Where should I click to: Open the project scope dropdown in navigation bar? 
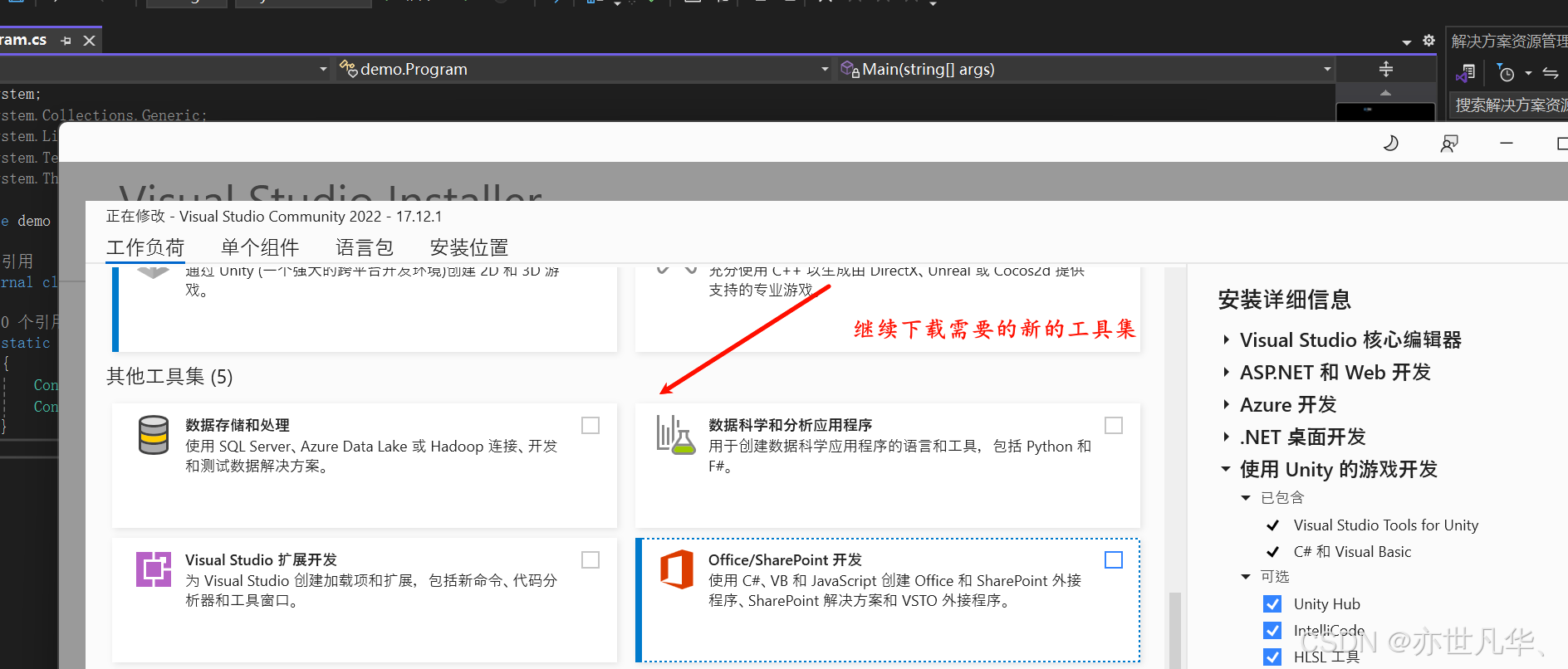click(x=323, y=69)
